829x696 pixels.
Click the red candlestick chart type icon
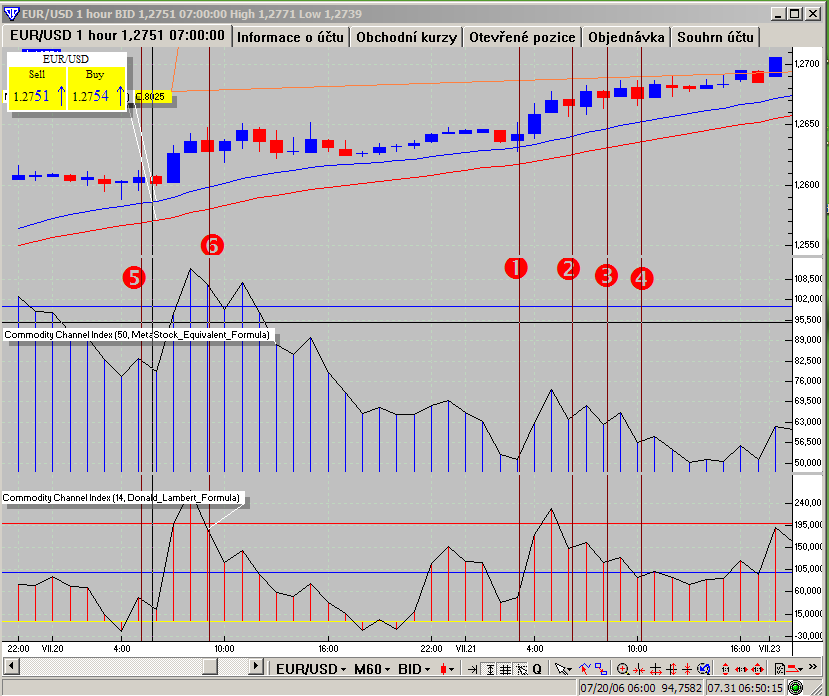(443, 669)
